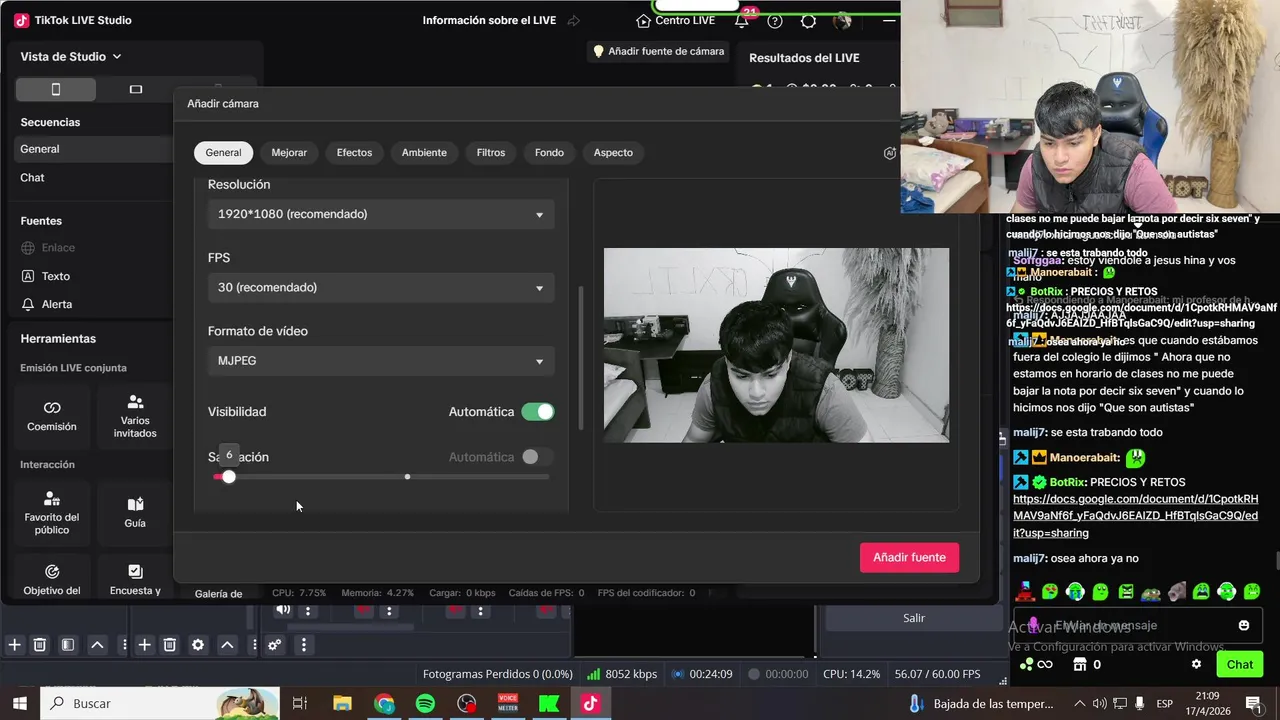This screenshot has width=1280, height=720.
Task: Open the notifications bell
Action: (x=741, y=21)
